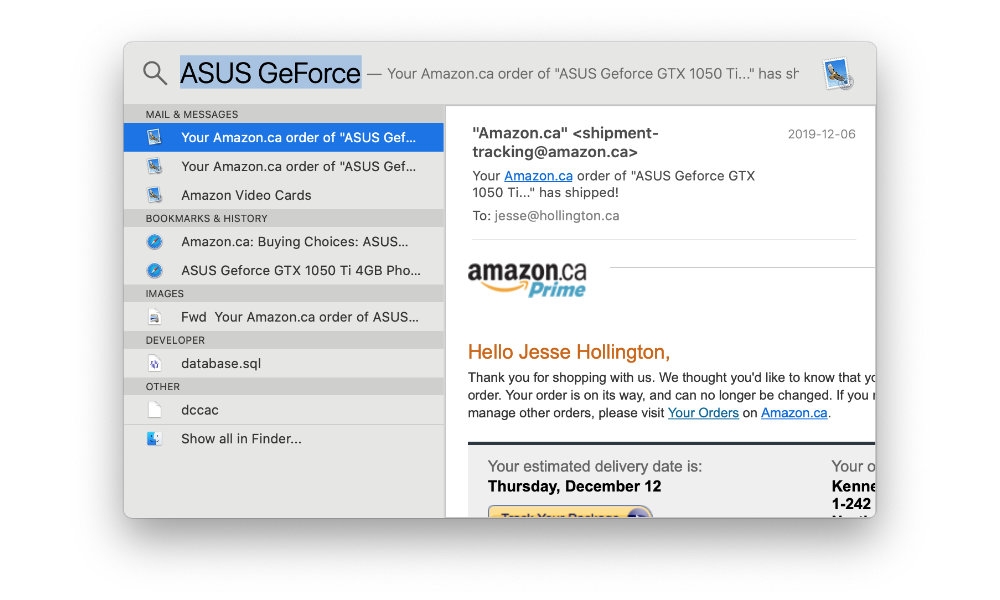Select the second Your Amazon.ca order mail result
Image resolution: width=1000 pixels, height=600 pixels.
(x=297, y=166)
